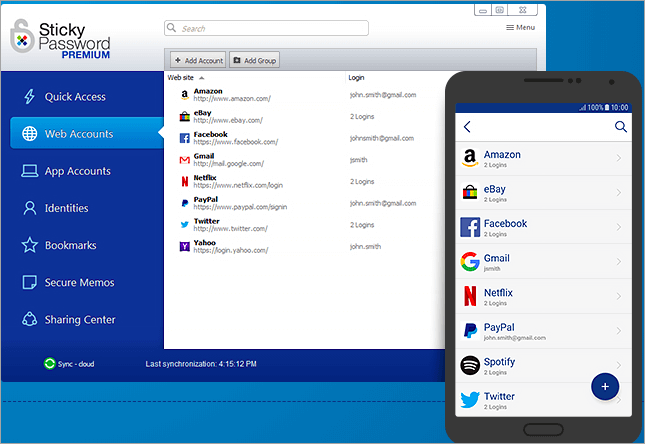
Task: Select Bookmarks in sidebar
Action: (70, 245)
